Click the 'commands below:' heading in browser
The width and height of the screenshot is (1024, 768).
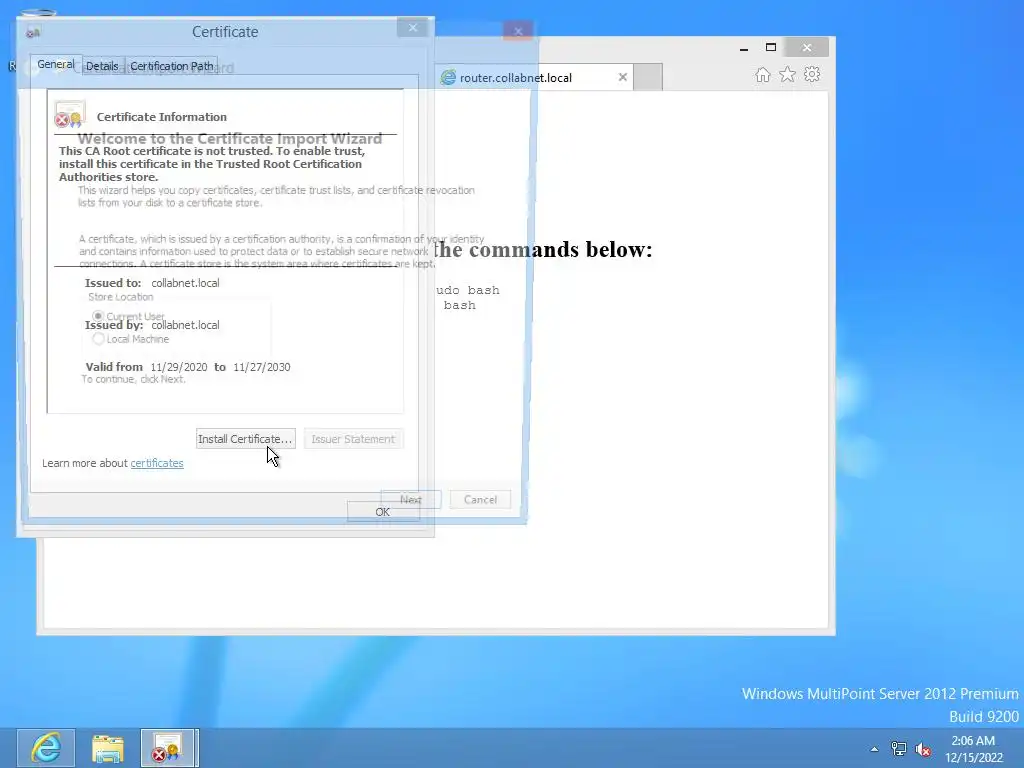pyautogui.click(x=543, y=249)
